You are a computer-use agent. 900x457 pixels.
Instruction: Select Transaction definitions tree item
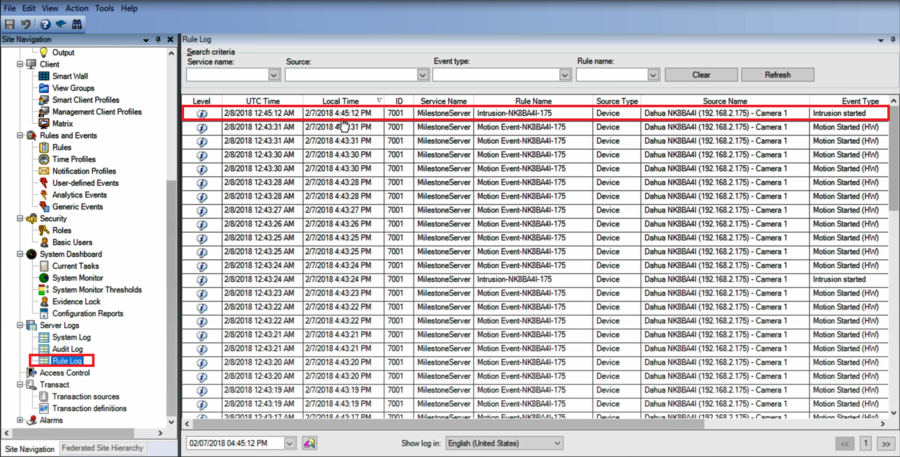[89, 409]
